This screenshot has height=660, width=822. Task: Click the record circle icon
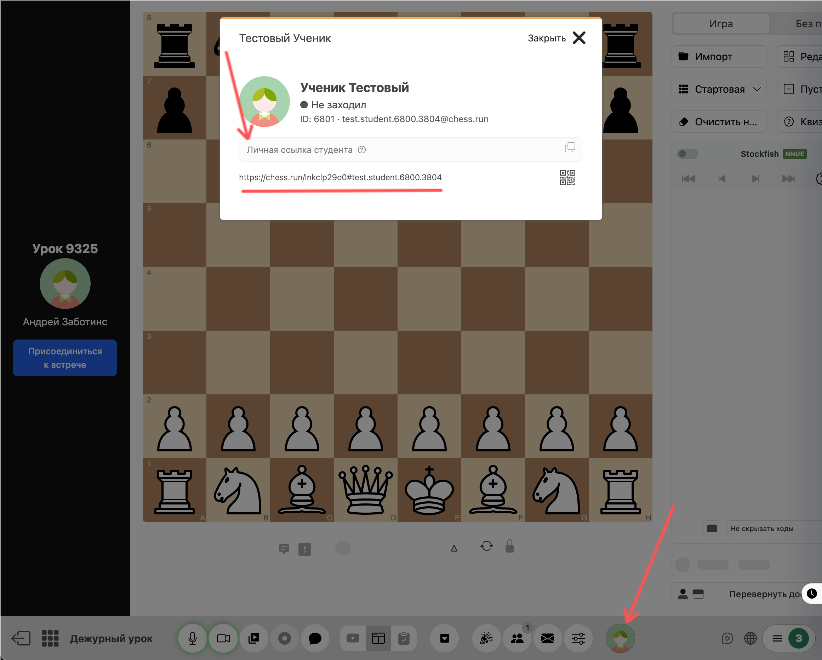[284, 638]
